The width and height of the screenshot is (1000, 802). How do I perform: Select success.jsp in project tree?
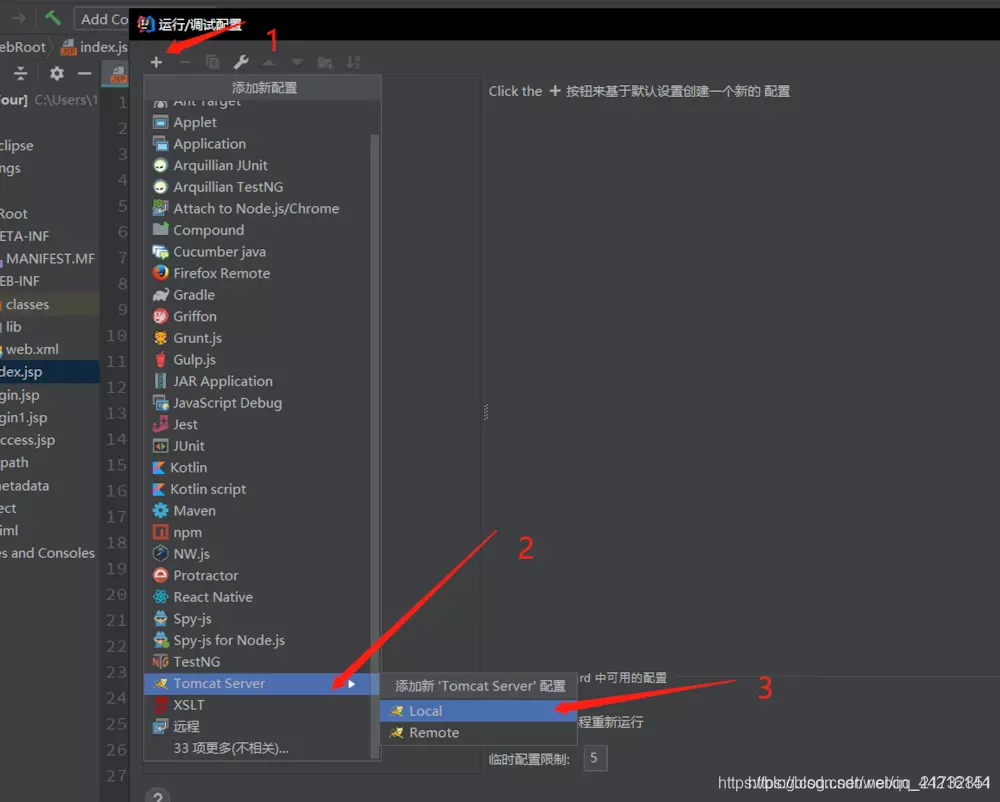click(49, 440)
